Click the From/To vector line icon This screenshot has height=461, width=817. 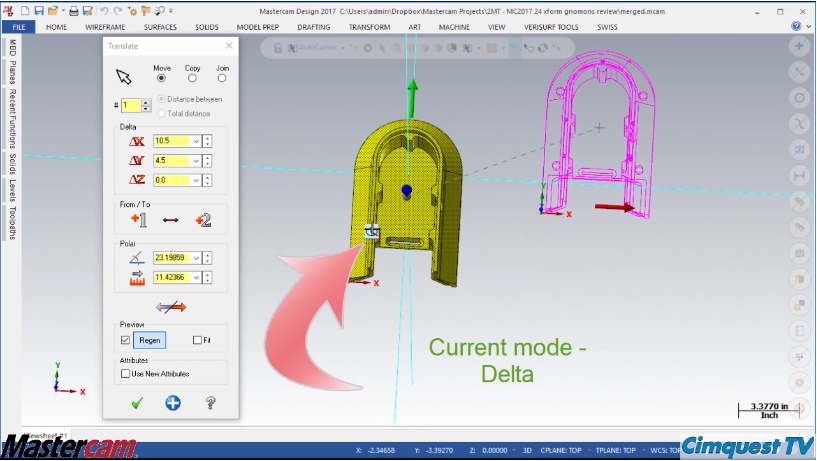click(170, 220)
